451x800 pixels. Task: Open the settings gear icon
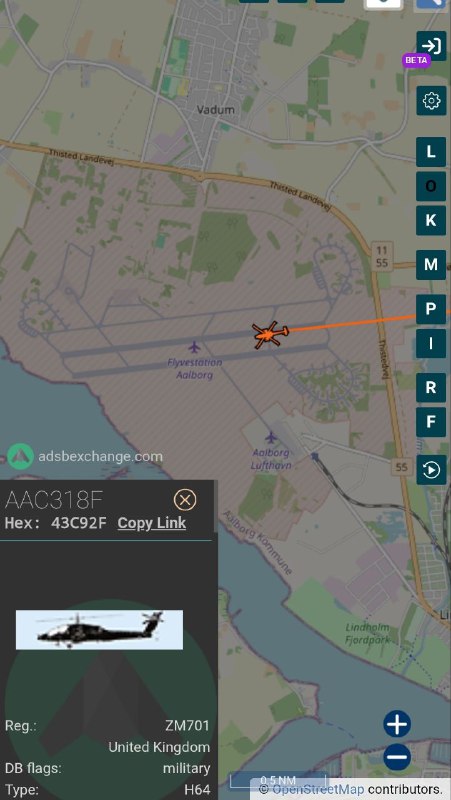pyautogui.click(x=431, y=101)
